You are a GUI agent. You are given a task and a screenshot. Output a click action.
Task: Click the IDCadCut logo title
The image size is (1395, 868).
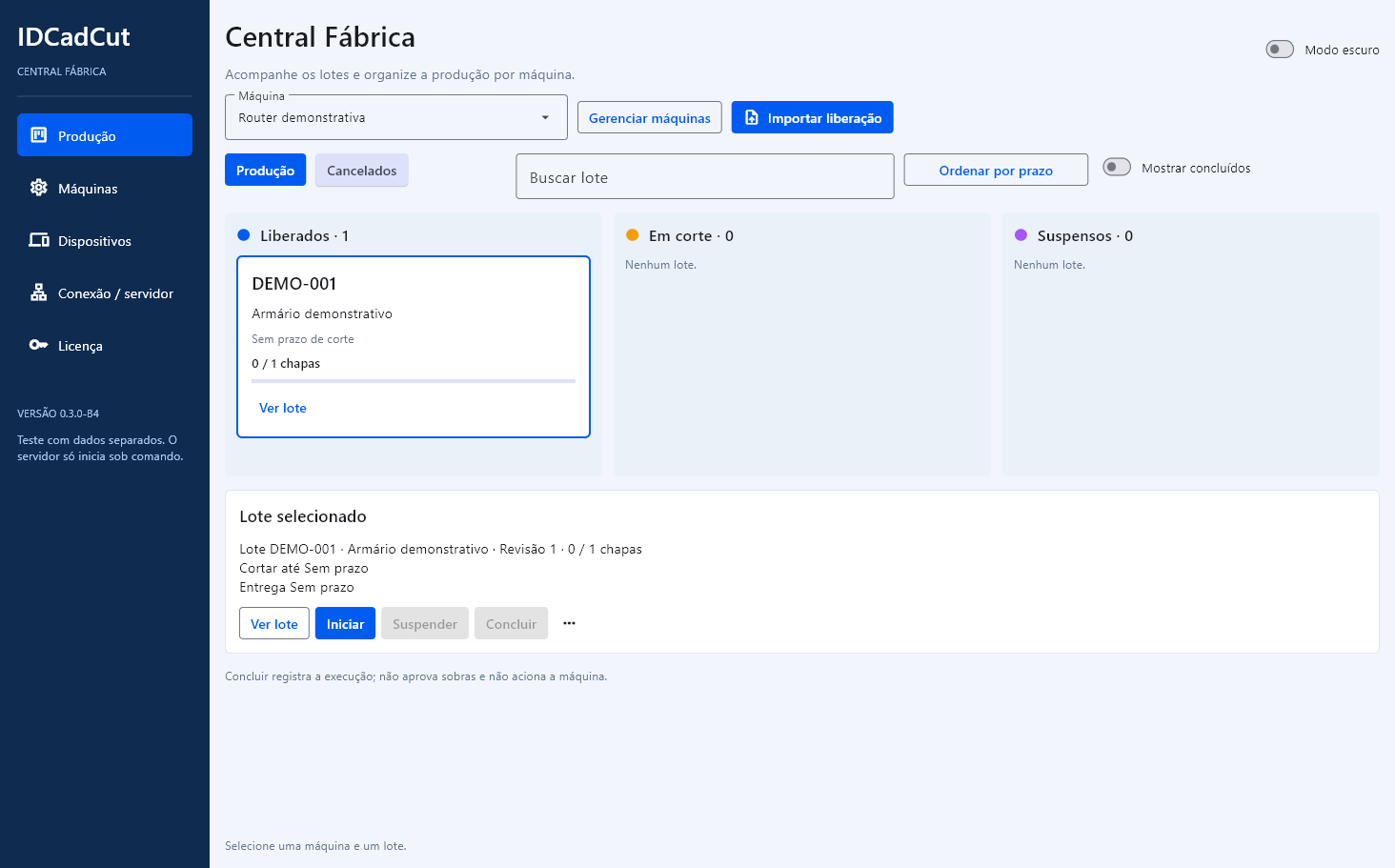73,37
